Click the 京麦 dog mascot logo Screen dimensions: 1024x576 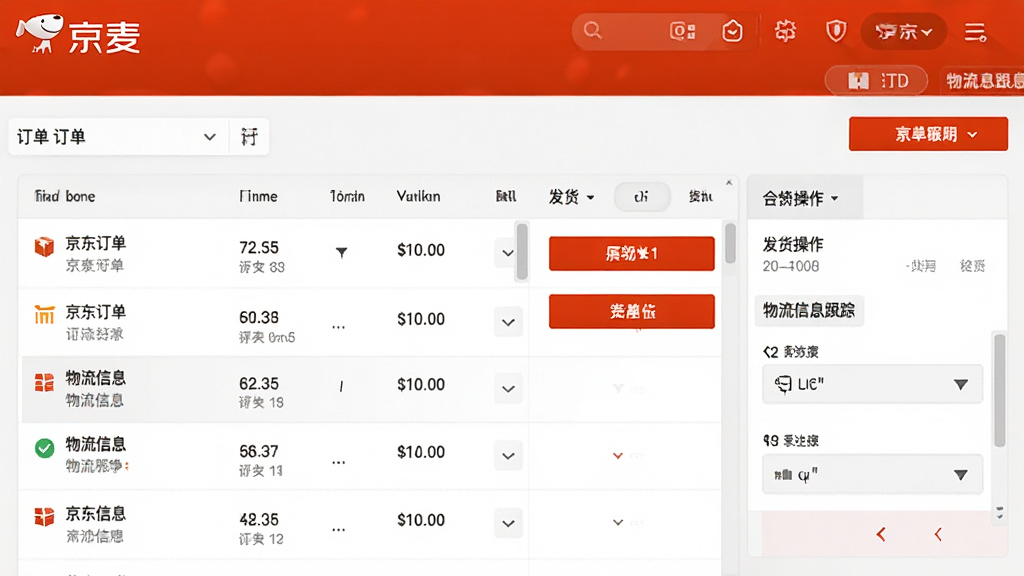click(40, 33)
